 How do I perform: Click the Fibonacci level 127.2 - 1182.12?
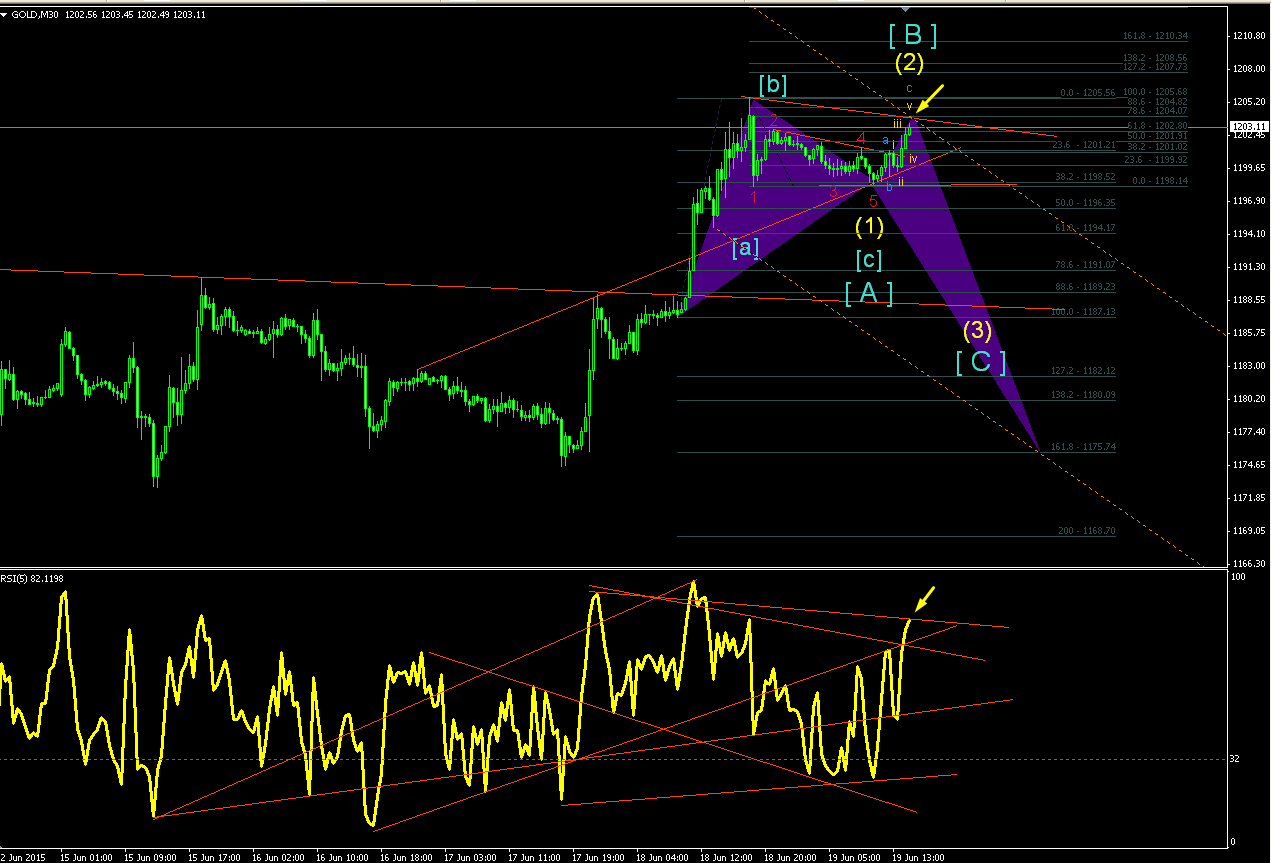point(1083,371)
